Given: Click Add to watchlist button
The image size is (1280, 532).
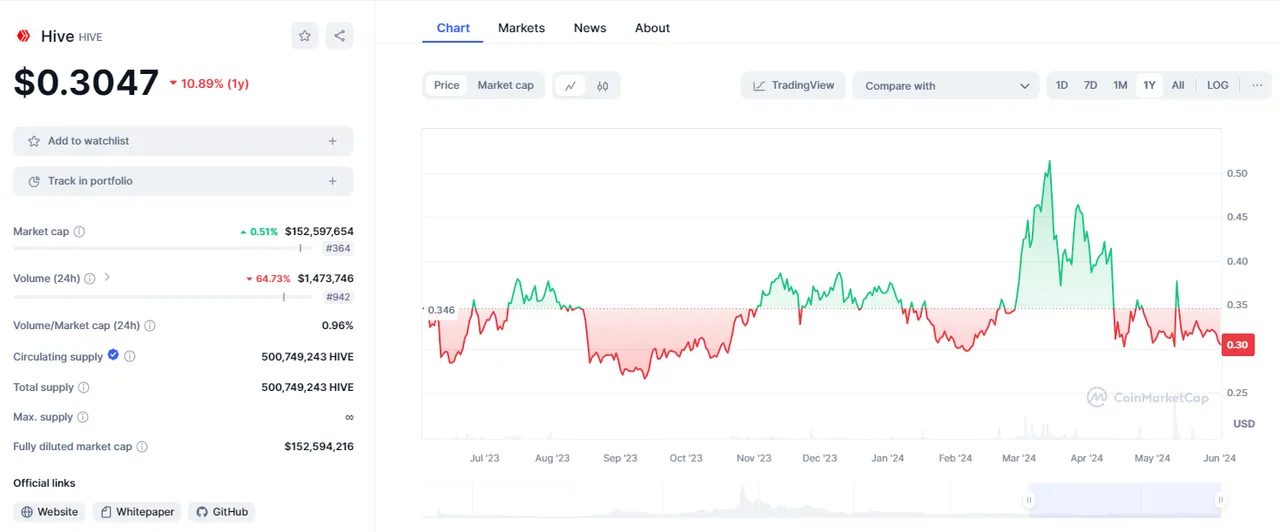Looking at the screenshot, I should (183, 141).
